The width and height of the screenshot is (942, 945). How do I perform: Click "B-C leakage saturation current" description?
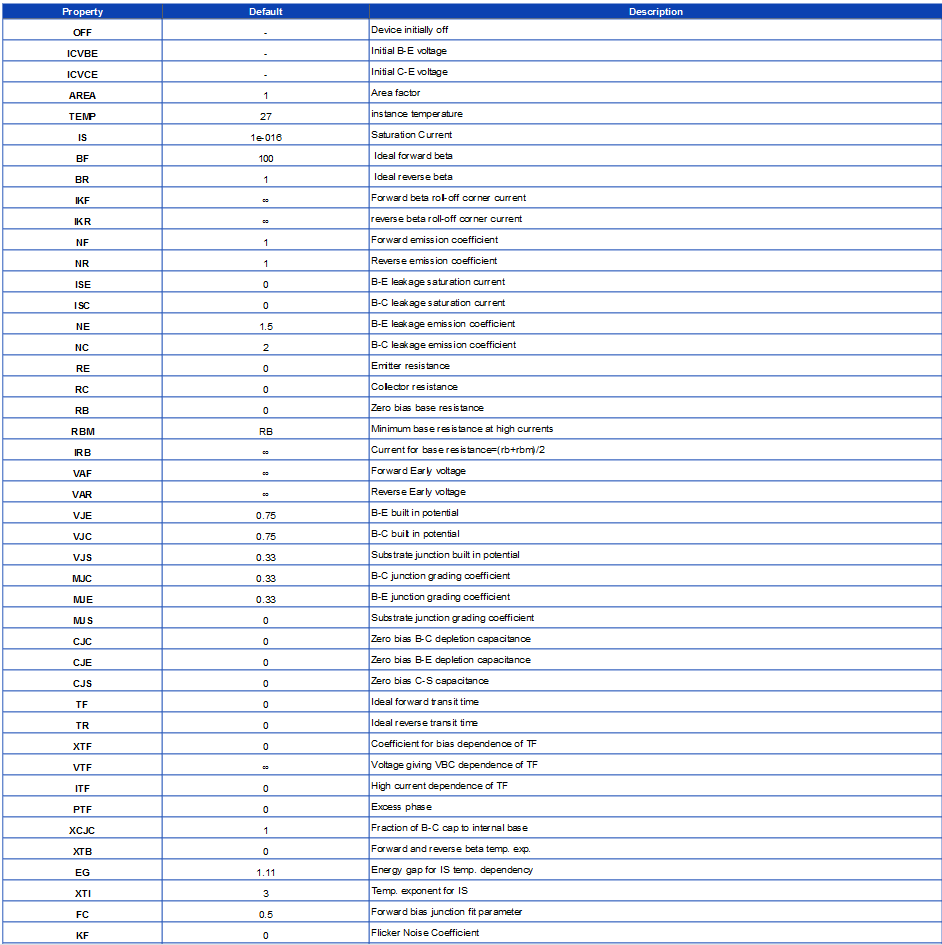[x=438, y=303]
